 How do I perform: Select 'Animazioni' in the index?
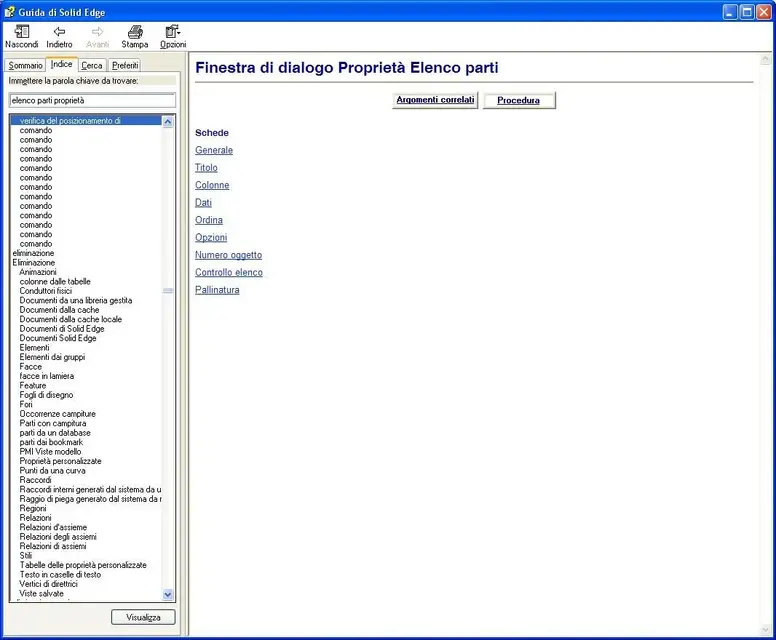click(x=38, y=272)
